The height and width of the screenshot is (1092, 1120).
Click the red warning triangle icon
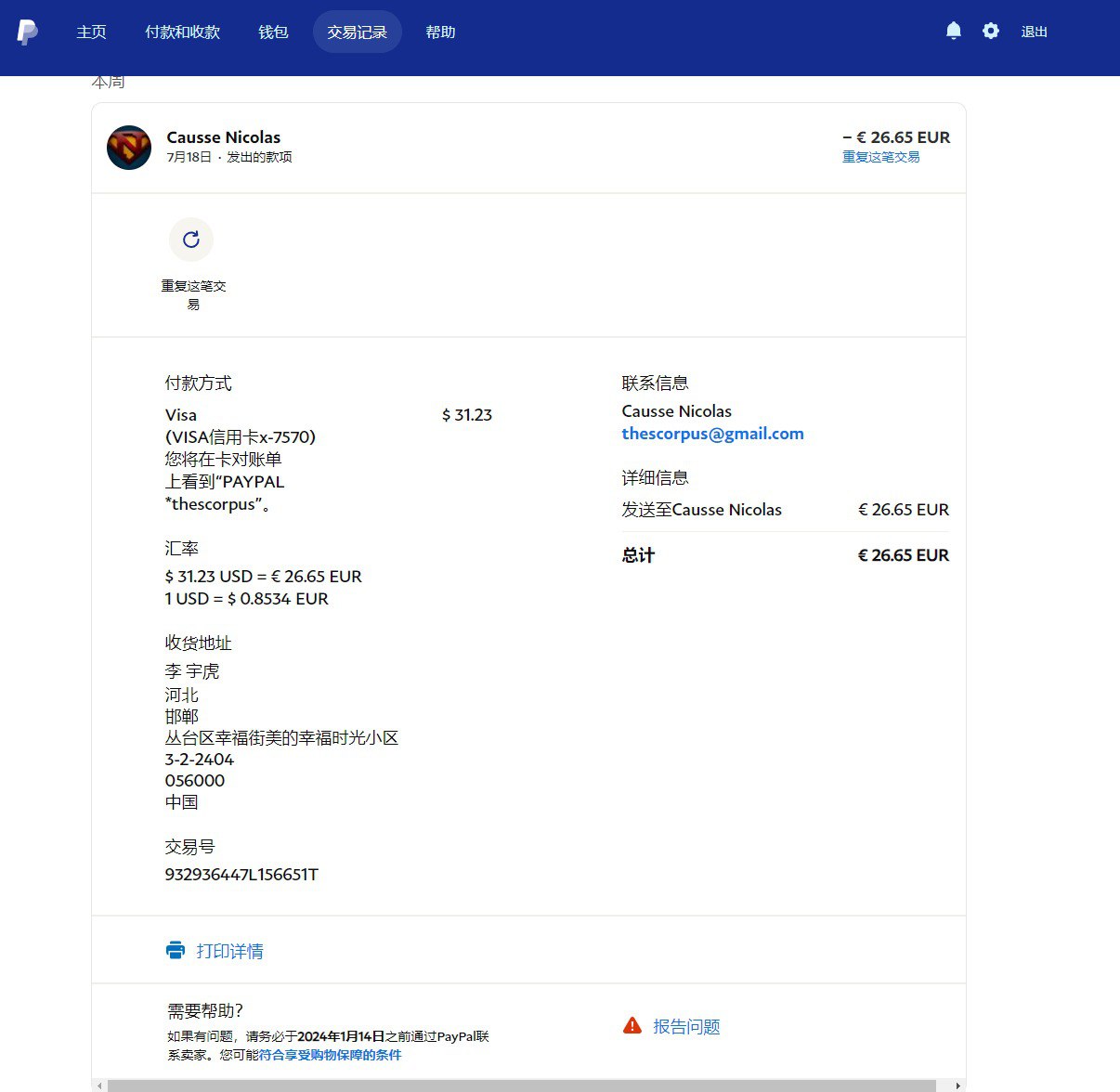pos(632,1026)
